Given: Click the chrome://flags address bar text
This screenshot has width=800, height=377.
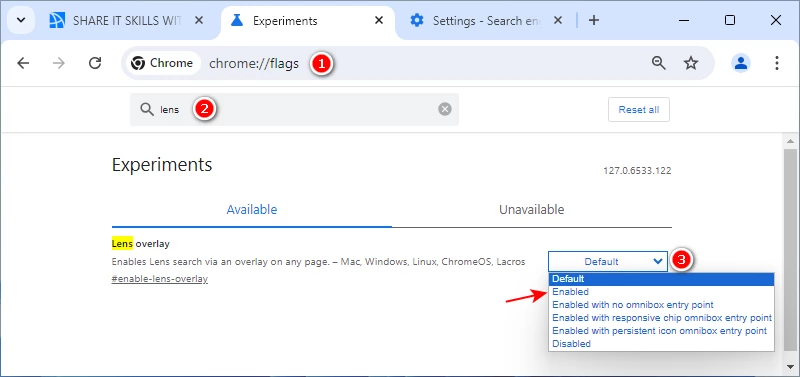Looking at the screenshot, I should point(254,64).
